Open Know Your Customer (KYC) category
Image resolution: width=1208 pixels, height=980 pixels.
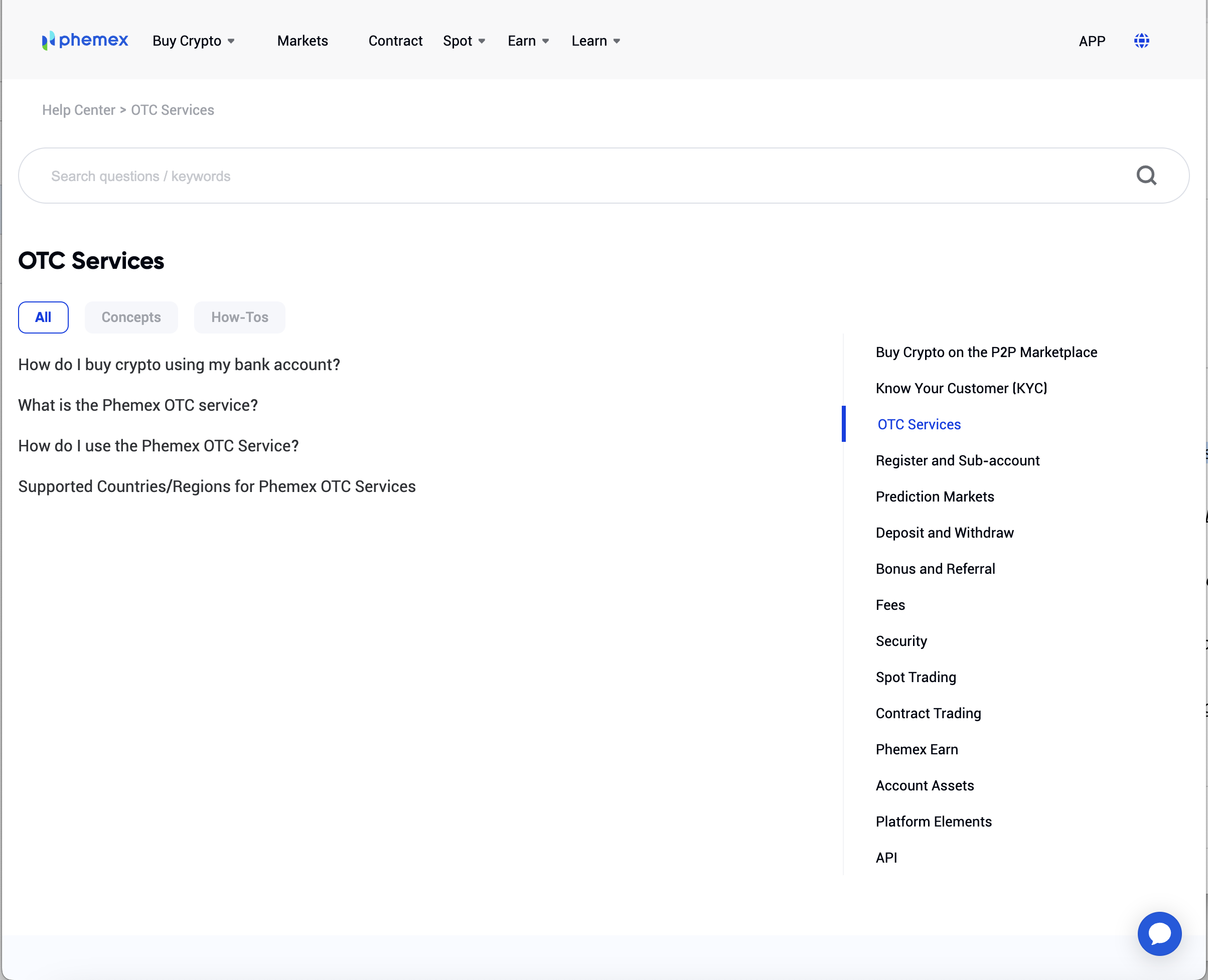tap(961, 388)
